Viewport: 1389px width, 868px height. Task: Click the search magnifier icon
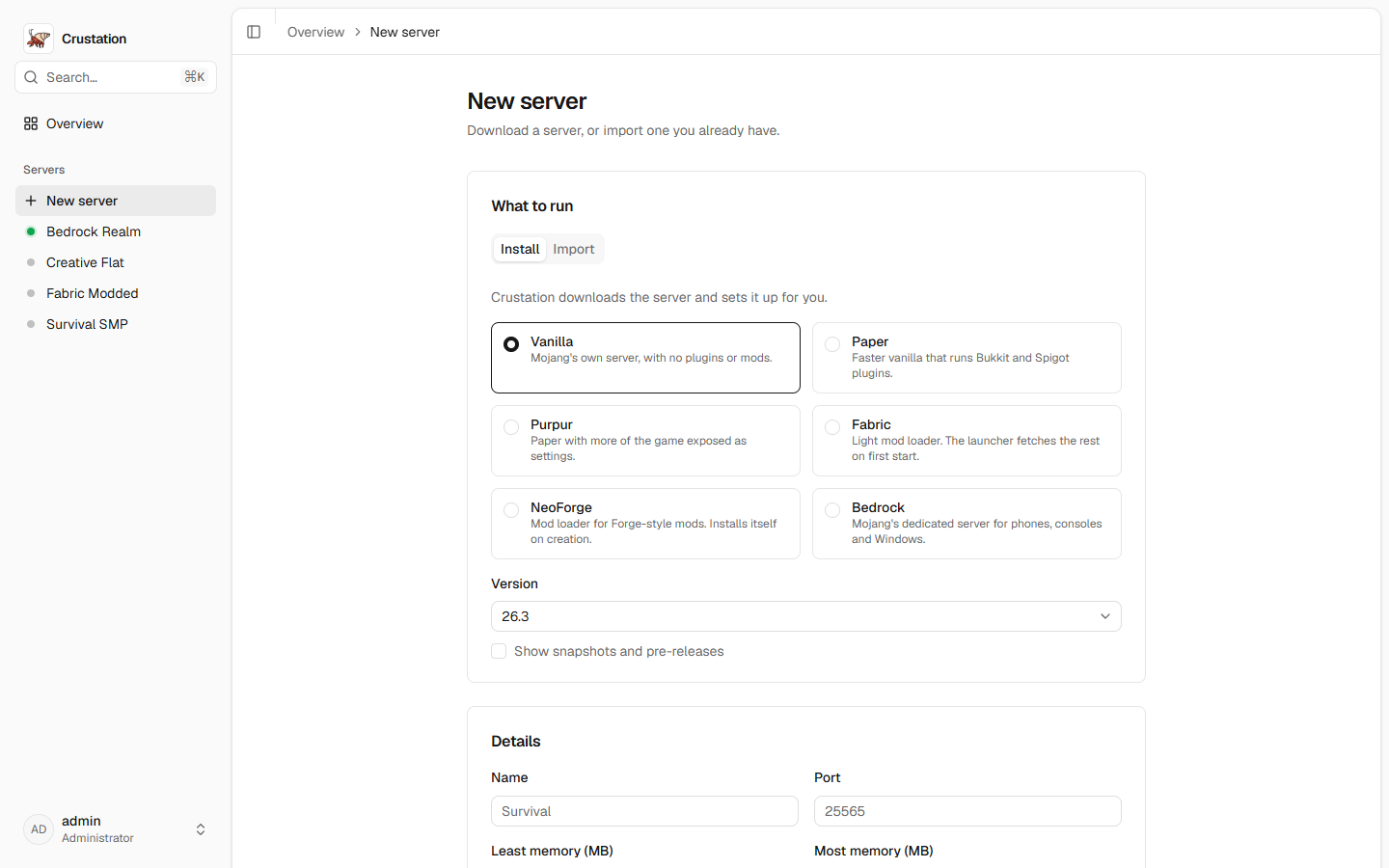pyautogui.click(x=31, y=77)
